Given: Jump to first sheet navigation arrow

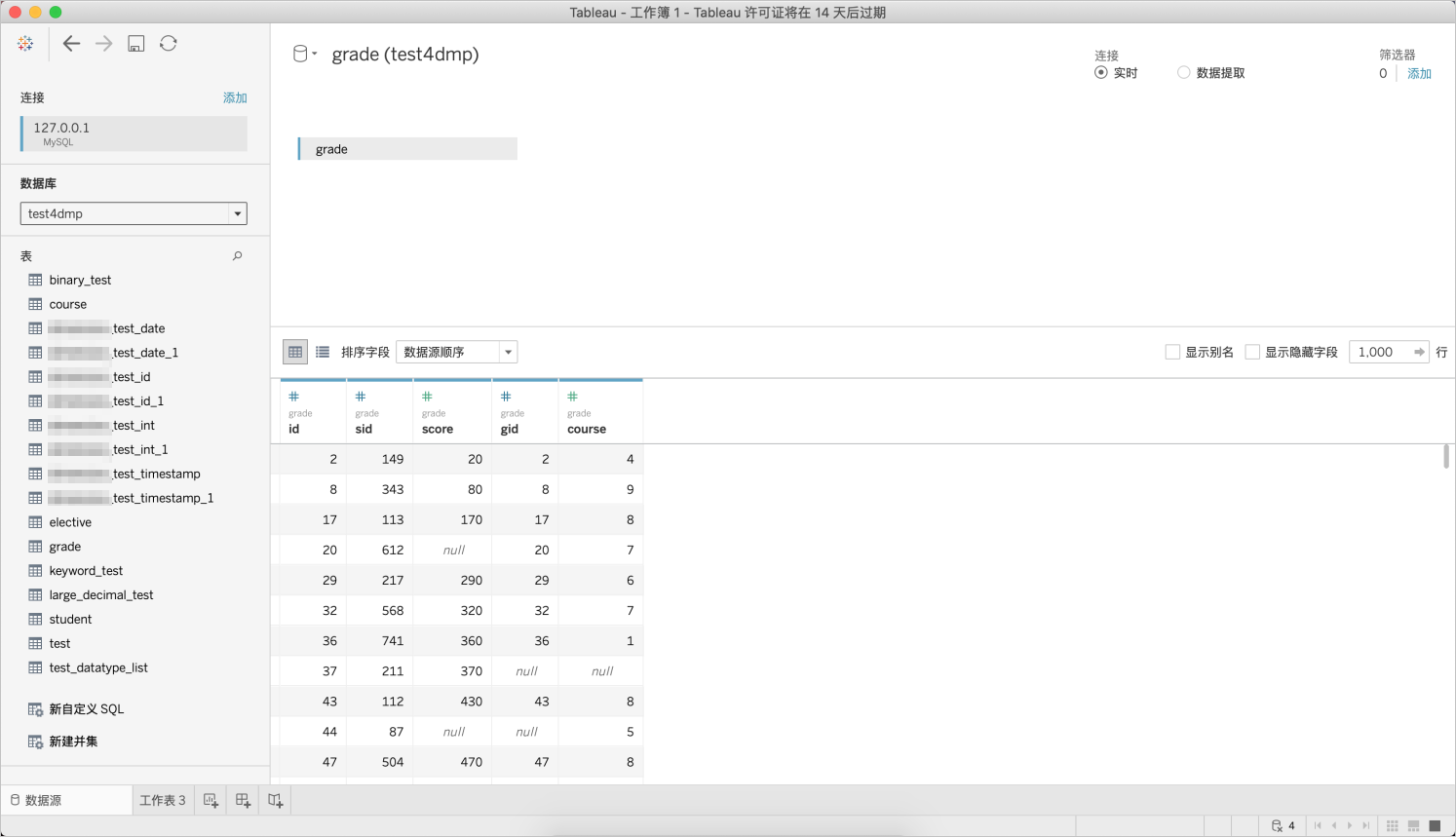Looking at the screenshot, I should point(1318,825).
